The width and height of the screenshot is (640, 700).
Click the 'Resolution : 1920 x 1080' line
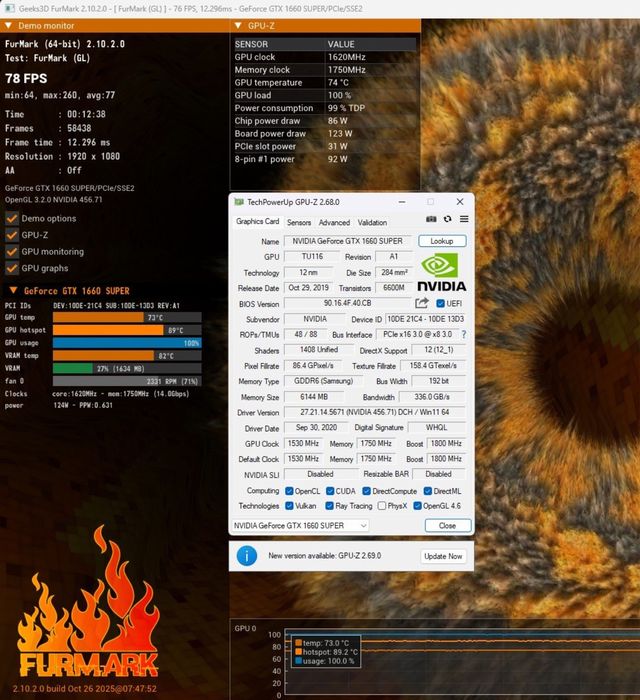tap(62, 156)
